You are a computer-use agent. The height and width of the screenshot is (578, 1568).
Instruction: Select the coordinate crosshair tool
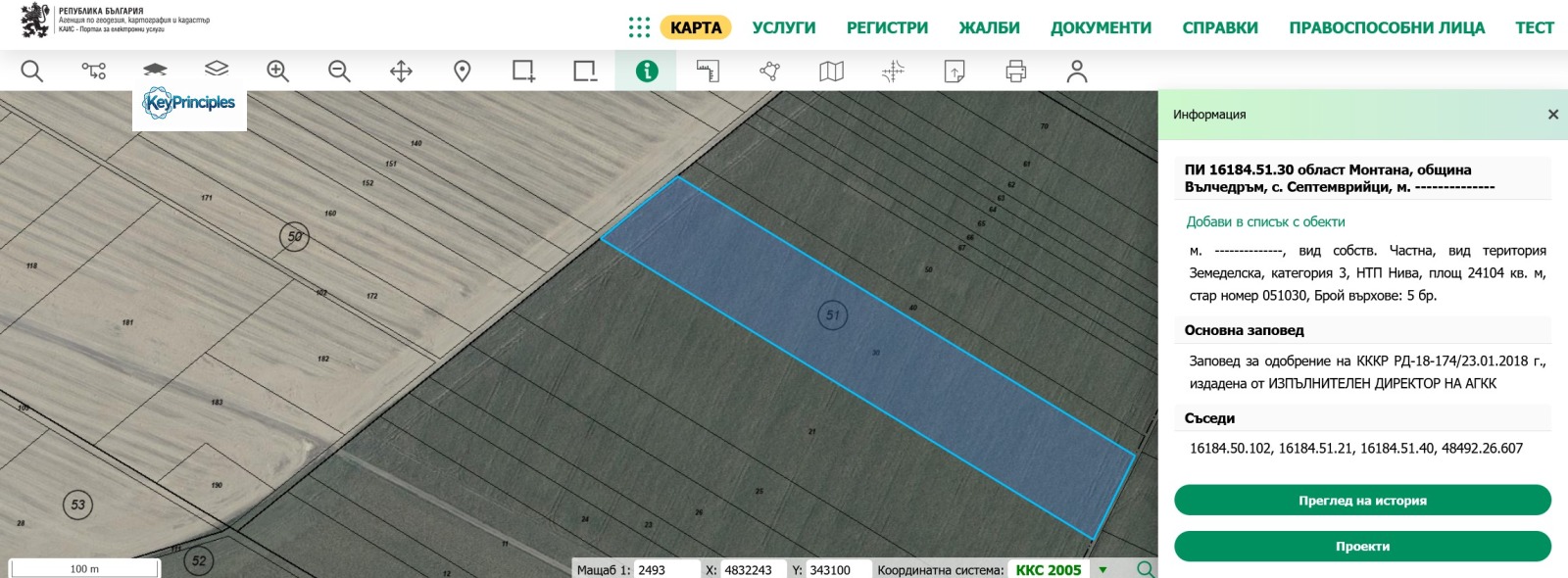(893, 71)
